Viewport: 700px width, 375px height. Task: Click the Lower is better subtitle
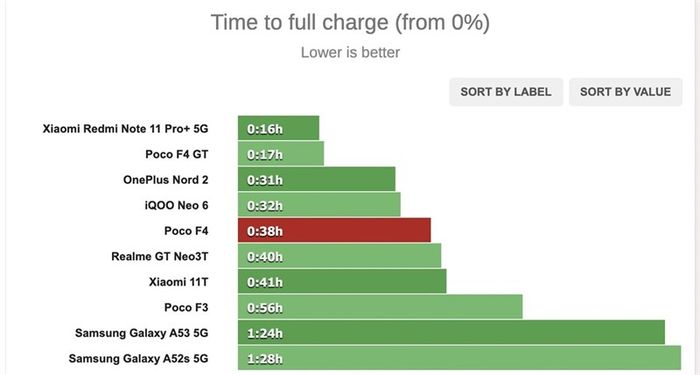point(350,52)
